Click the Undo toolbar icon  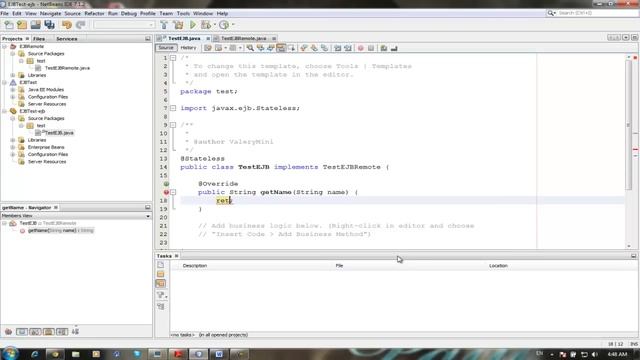tap(67, 25)
